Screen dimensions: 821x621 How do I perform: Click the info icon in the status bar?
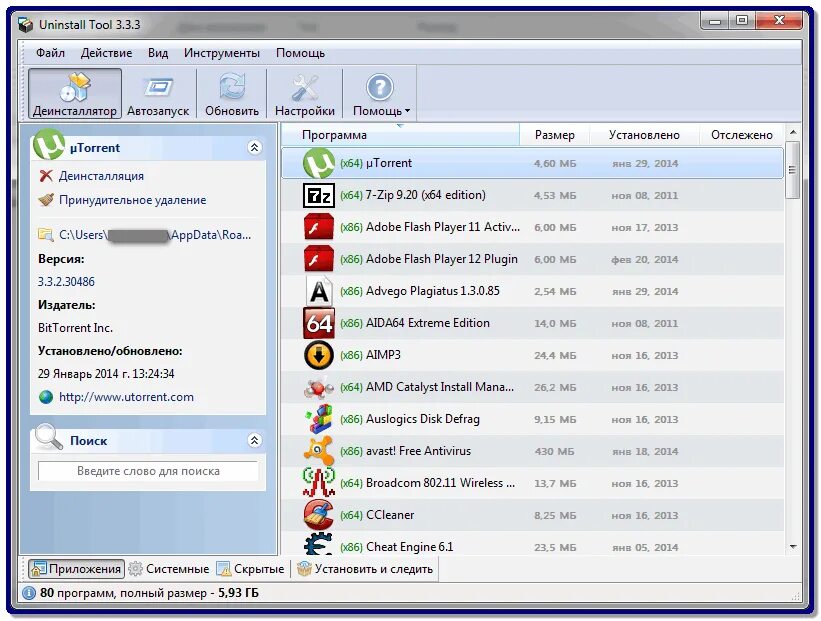pos(29,593)
